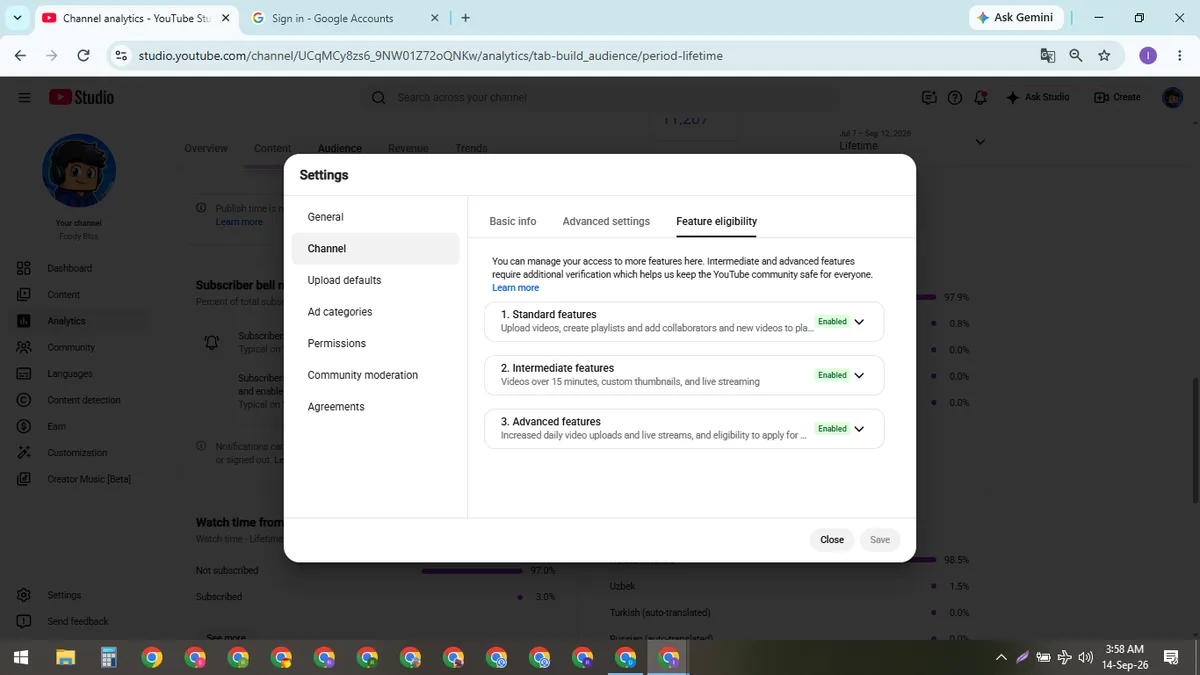Open the Trends analytics tab
The image size is (1200, 675).
click(x=471, y=148)
